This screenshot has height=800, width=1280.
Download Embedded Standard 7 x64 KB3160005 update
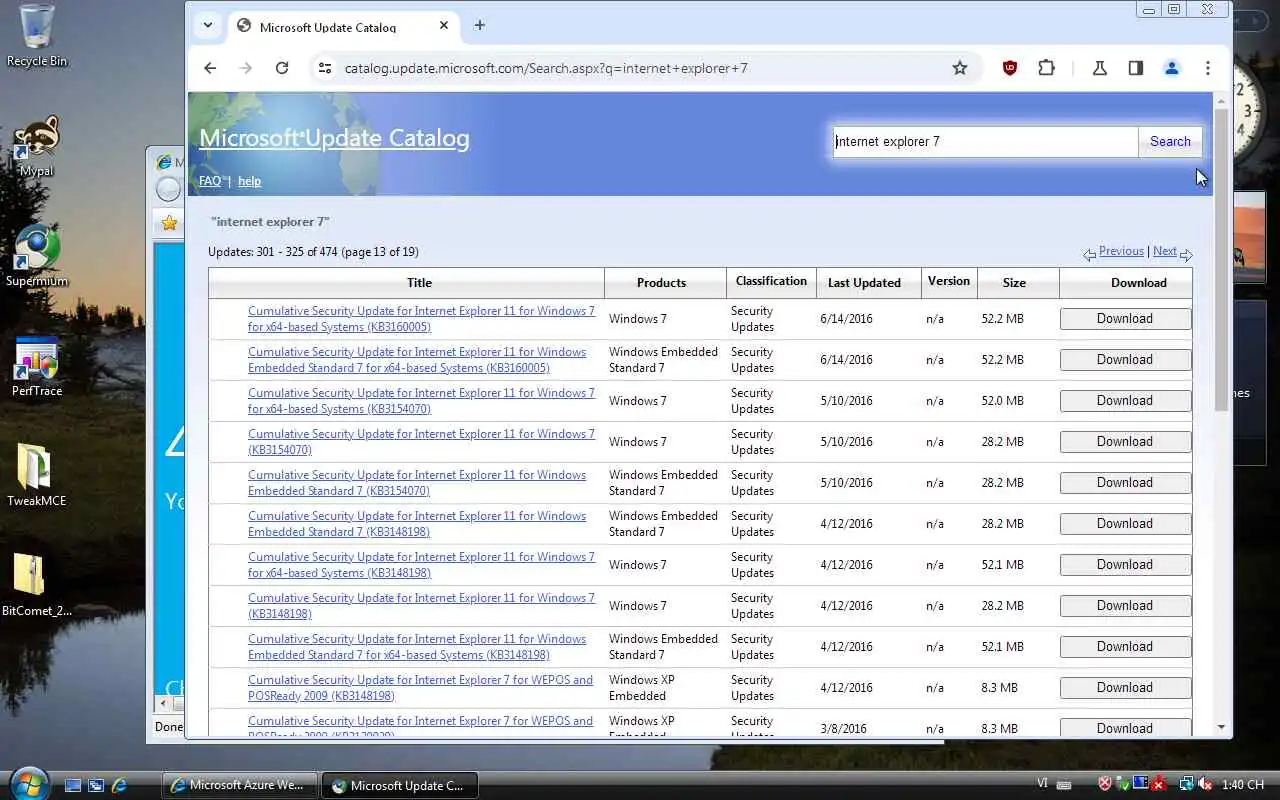1125,360
